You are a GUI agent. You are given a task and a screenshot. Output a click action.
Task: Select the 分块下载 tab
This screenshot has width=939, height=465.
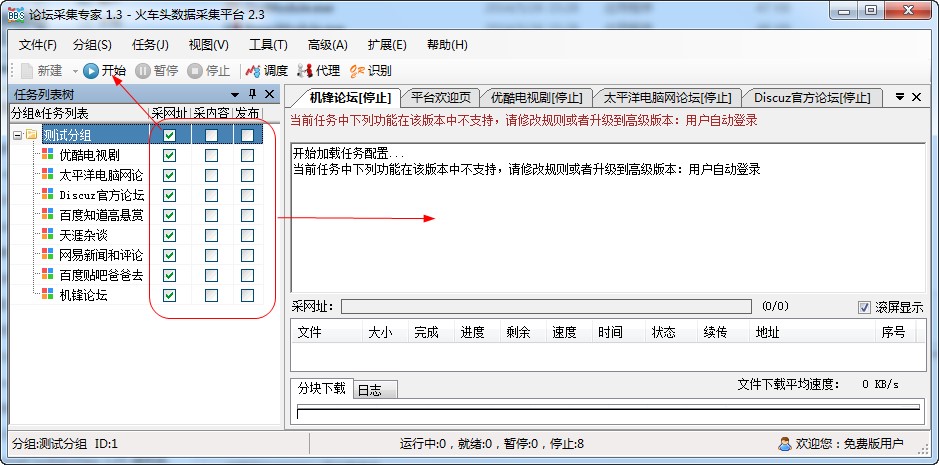[322, 388]
